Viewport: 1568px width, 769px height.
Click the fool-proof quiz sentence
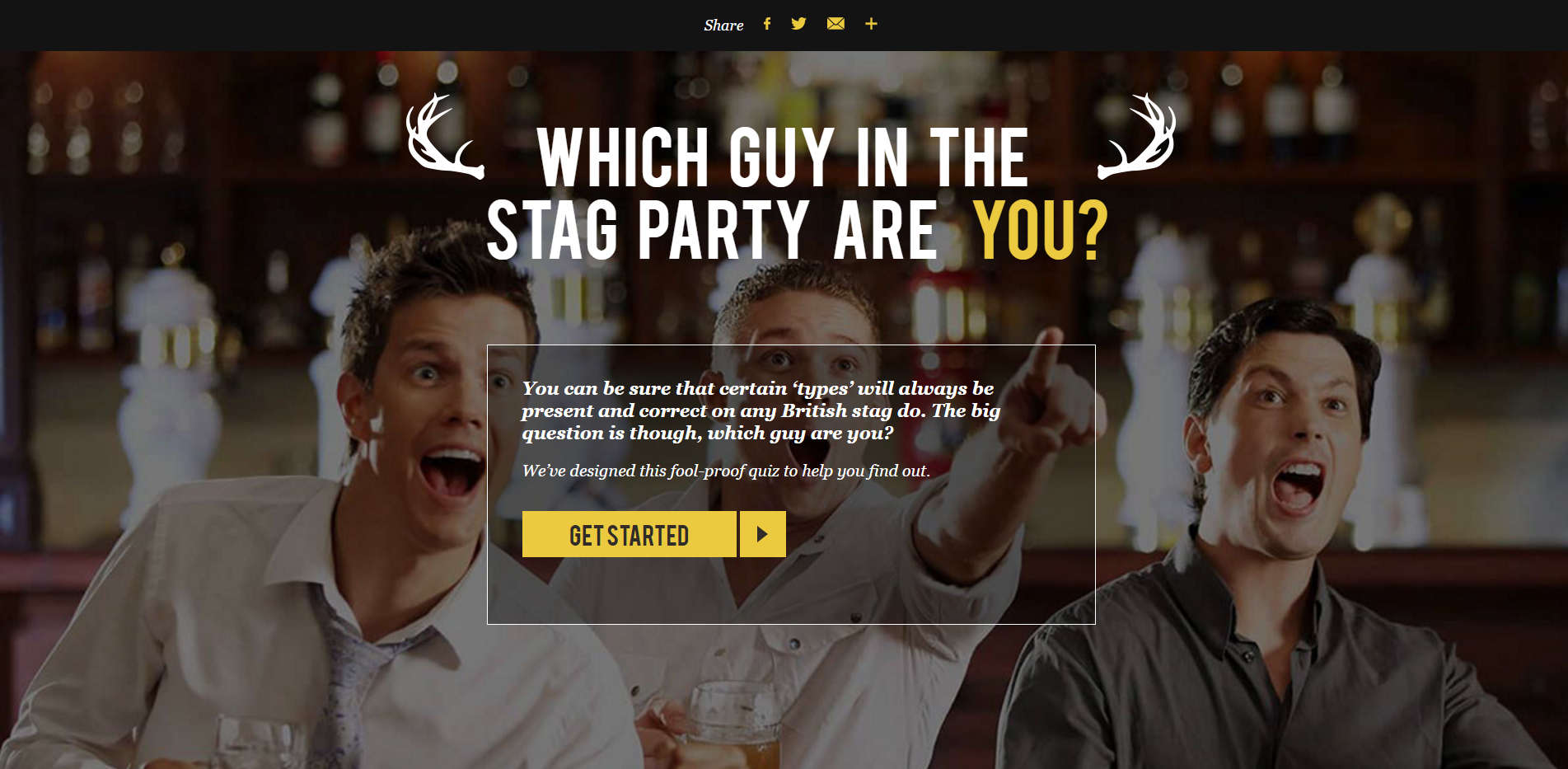[726, 471]
